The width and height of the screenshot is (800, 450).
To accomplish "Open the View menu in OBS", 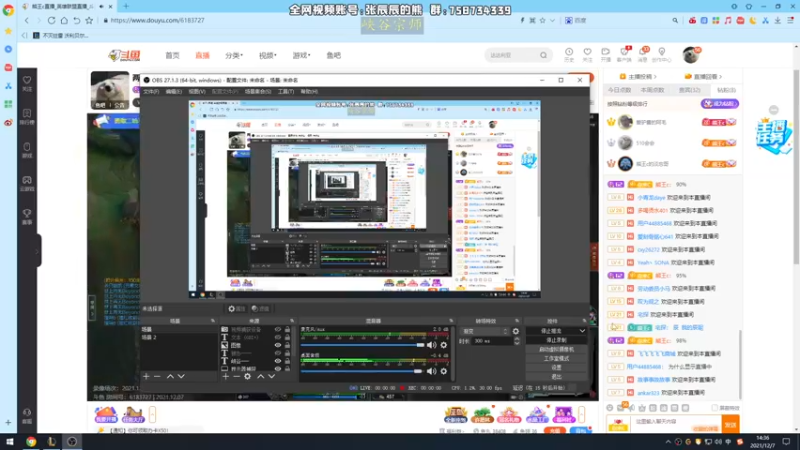I will (x=197, y=92).
